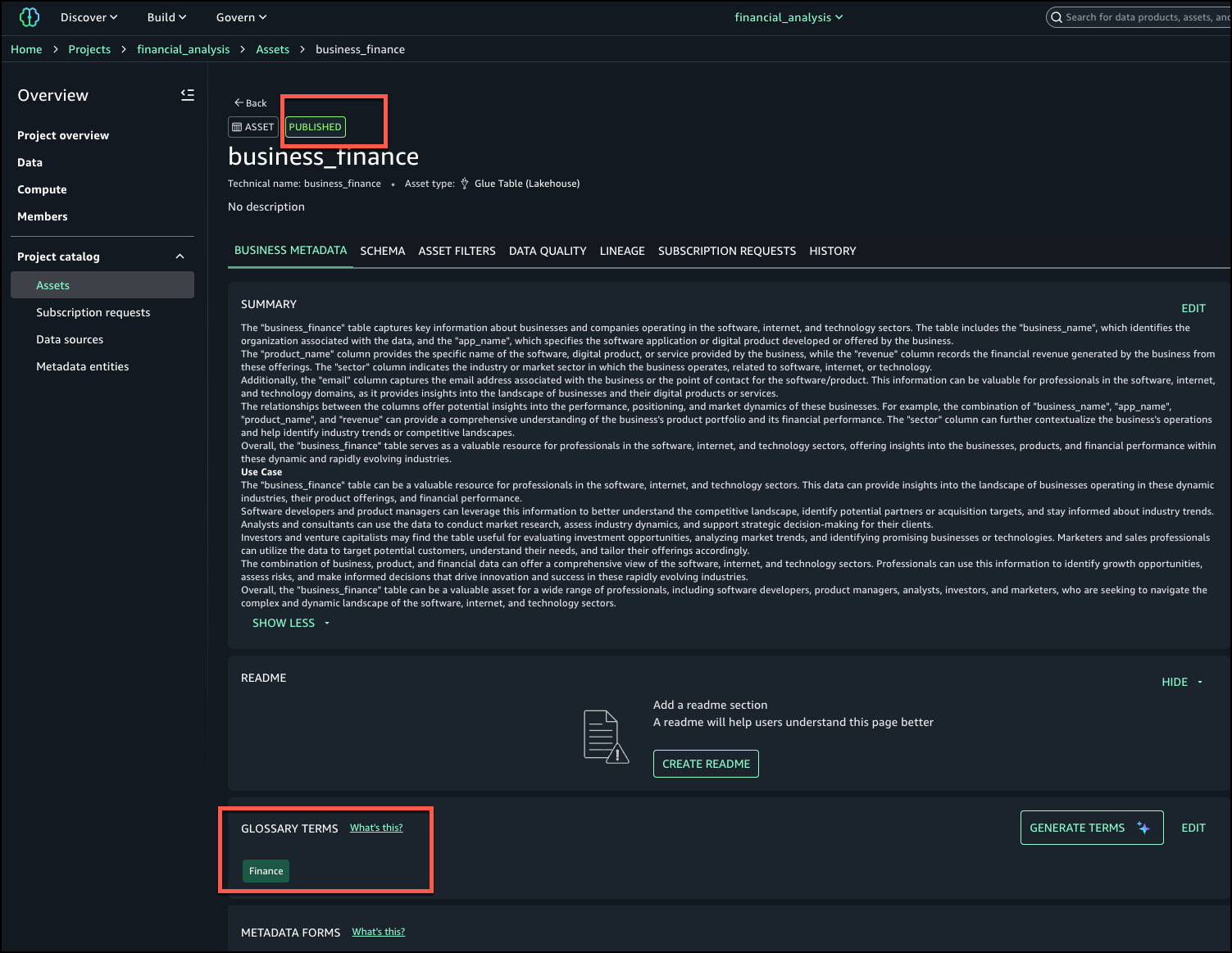This screenshot has height=953, width=1232.
Task: Collapse the summary with Show Less
Action: [x=290, y=623]
